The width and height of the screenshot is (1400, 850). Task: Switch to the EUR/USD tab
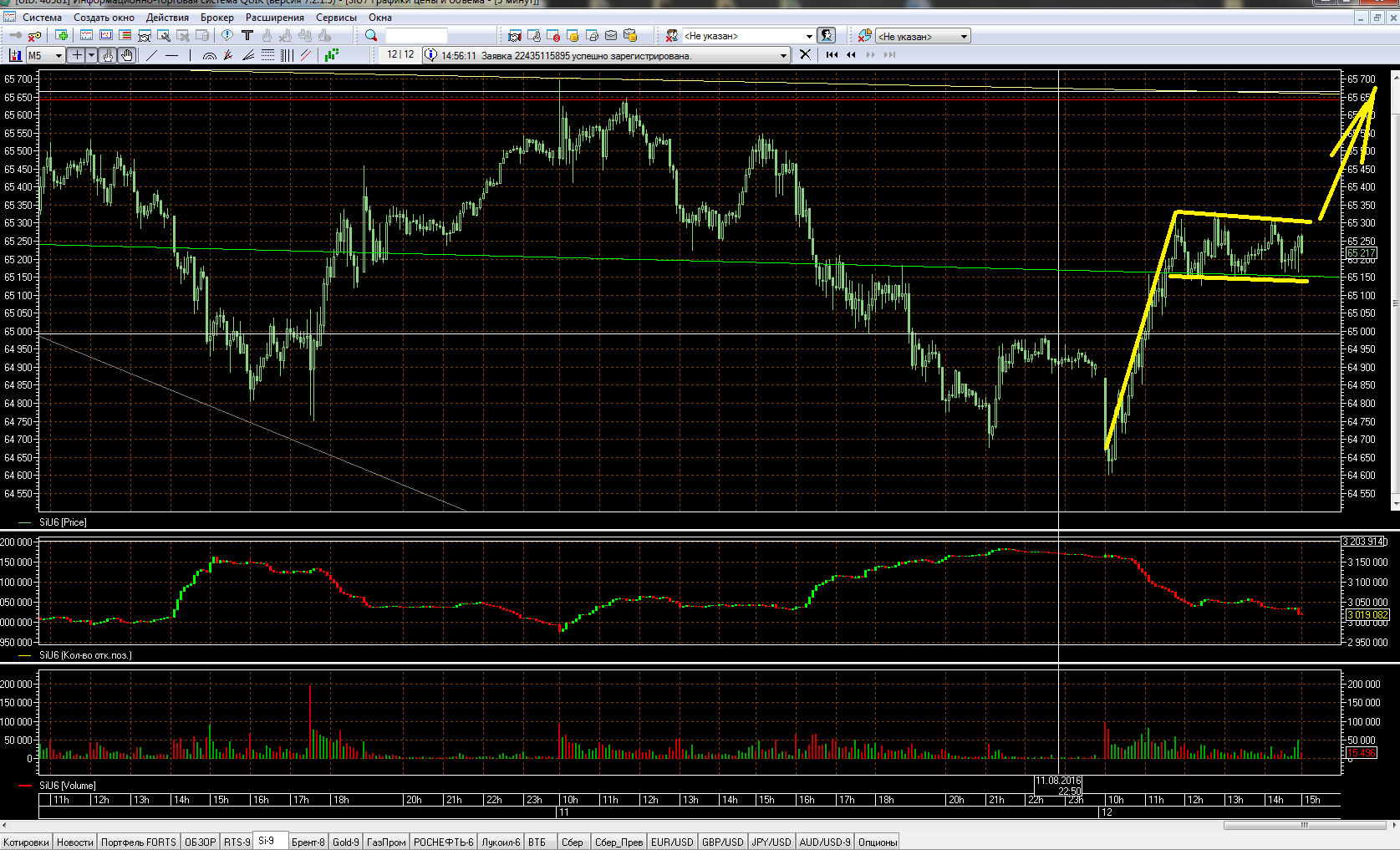(673, 842)
